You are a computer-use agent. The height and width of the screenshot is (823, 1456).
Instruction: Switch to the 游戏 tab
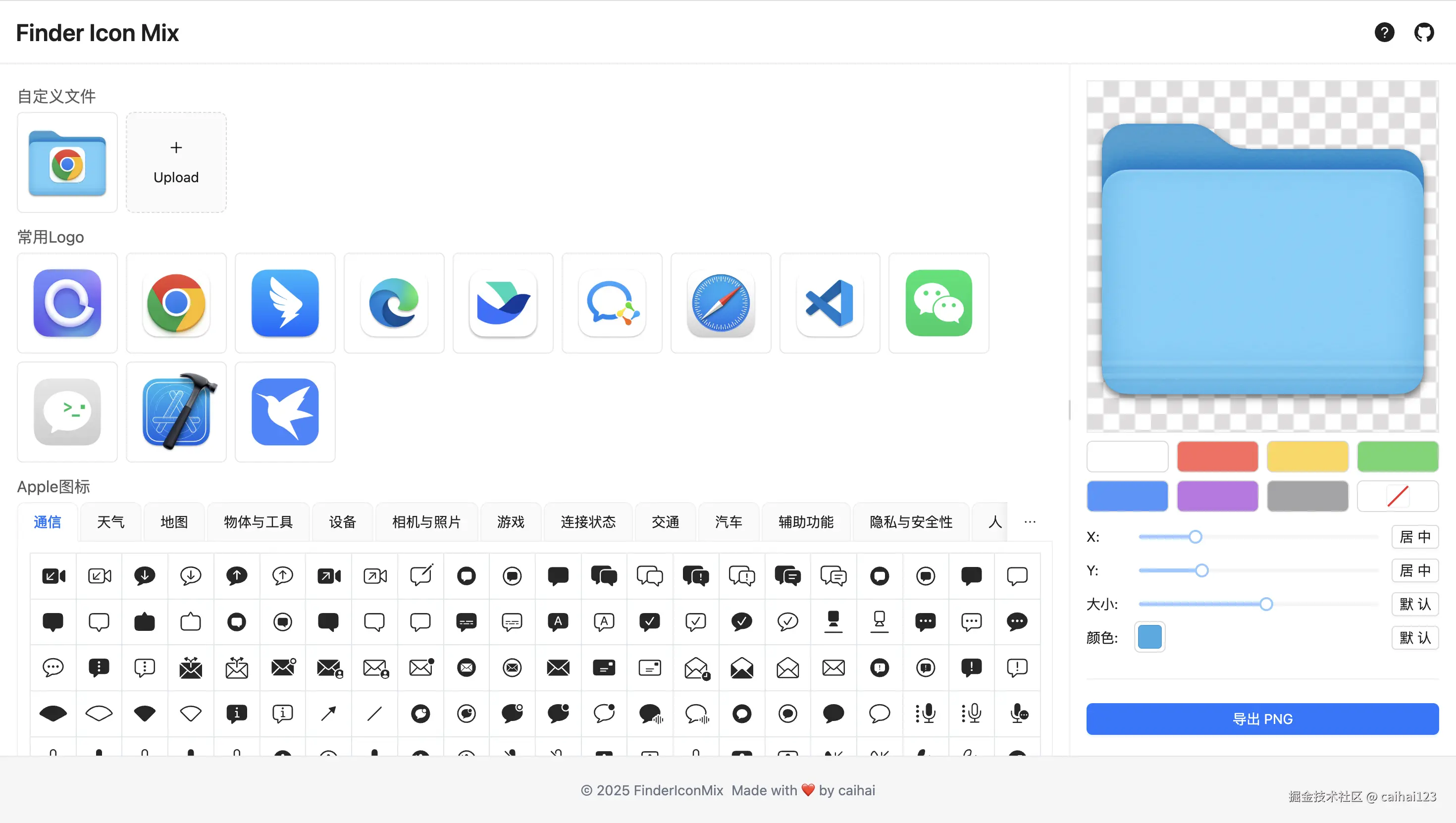tap(511, 522)
